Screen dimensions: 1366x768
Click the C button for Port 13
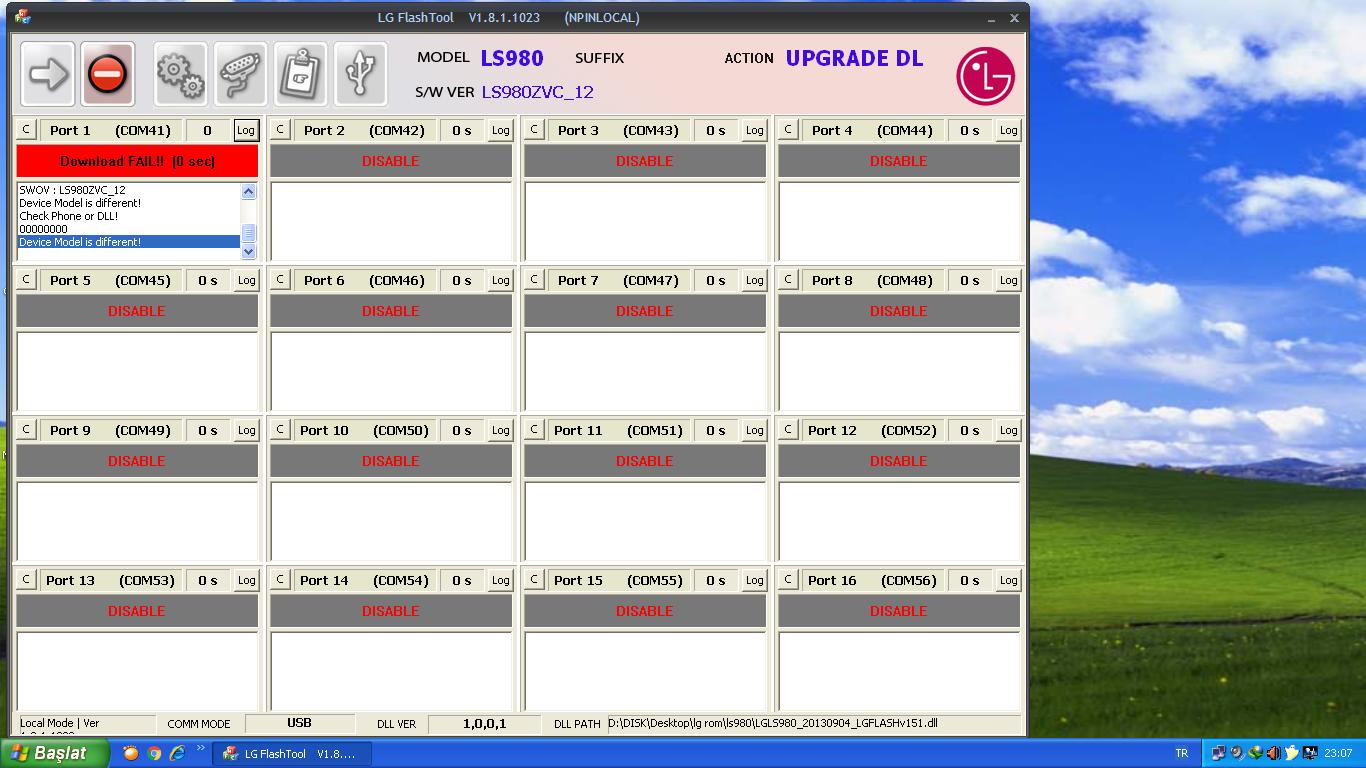pyautogui.click(x=26, y=580)
